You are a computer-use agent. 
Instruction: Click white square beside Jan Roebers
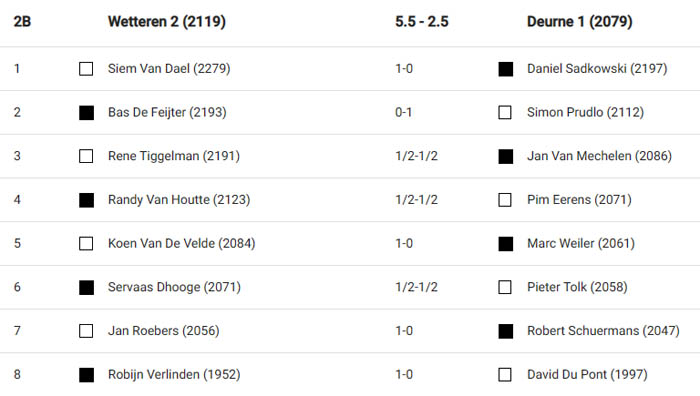[x=86, y=331]
